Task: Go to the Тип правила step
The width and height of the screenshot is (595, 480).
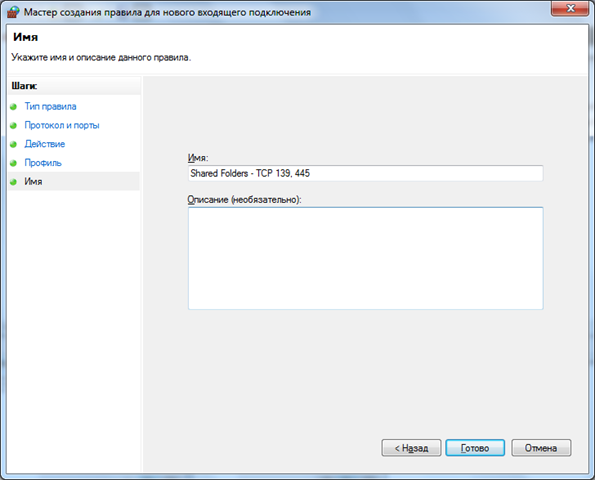Action: coord(50,106)
